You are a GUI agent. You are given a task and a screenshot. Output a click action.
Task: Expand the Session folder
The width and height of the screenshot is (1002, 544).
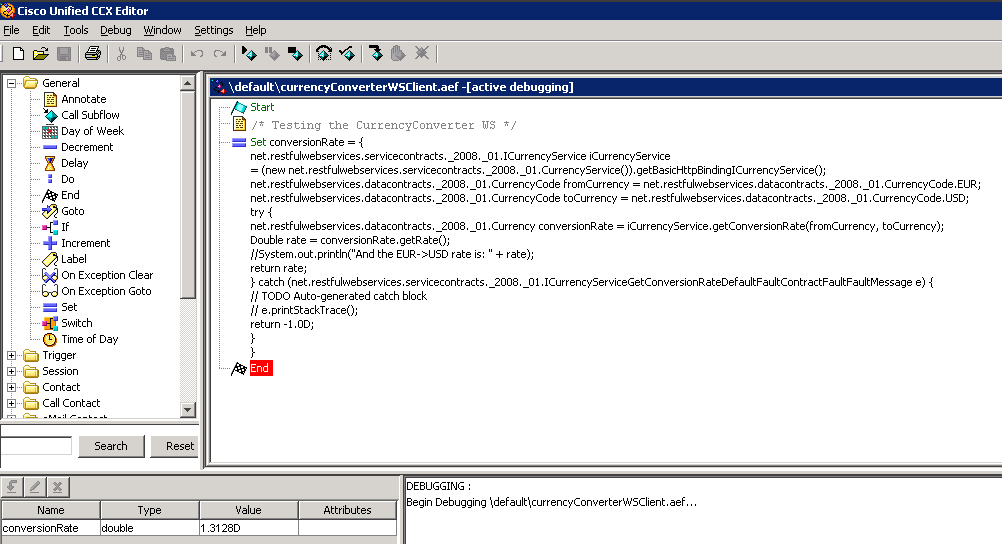click(x=12, y=371)
